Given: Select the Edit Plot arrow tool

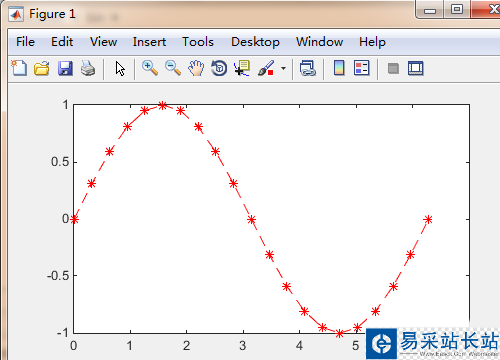Looking at the screenshot, I should pyautogui.click(x=120, y=69).
